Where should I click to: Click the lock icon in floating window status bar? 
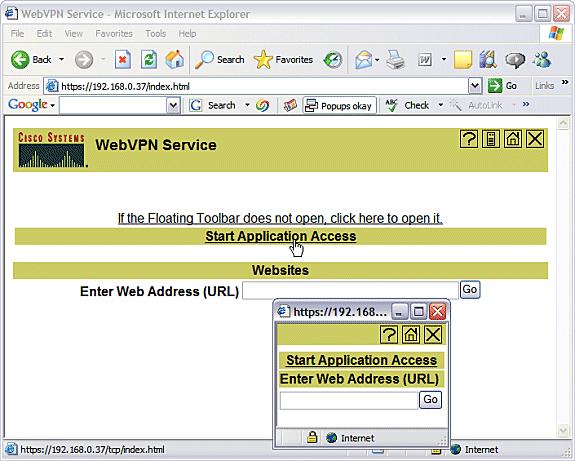pyautogui.click(x=312, y=437)
